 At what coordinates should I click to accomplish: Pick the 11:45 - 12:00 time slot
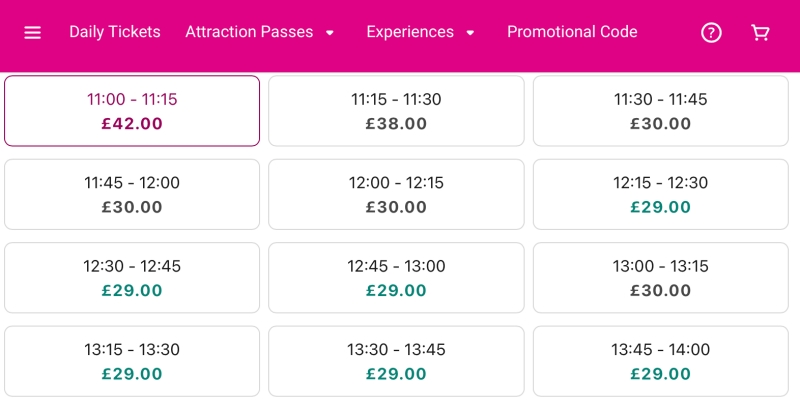tap(132, 194)
